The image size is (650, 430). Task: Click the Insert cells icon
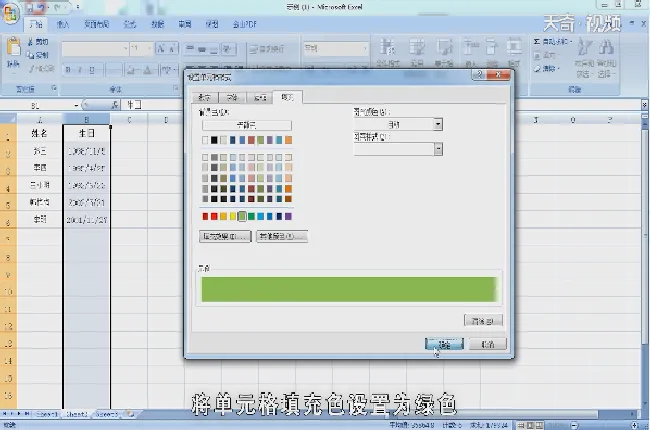(471, 47)
